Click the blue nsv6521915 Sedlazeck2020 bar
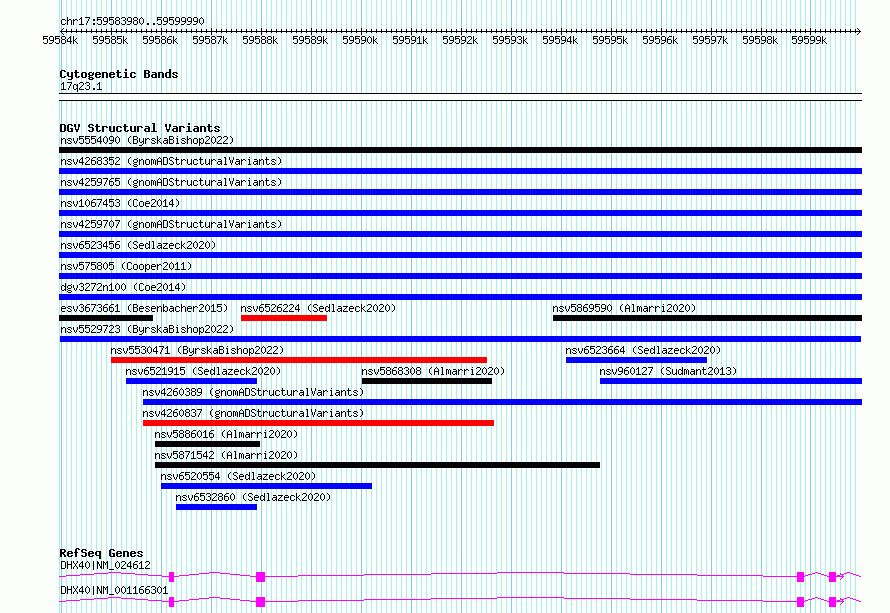890x613 pixels. [x=191, y=381]
